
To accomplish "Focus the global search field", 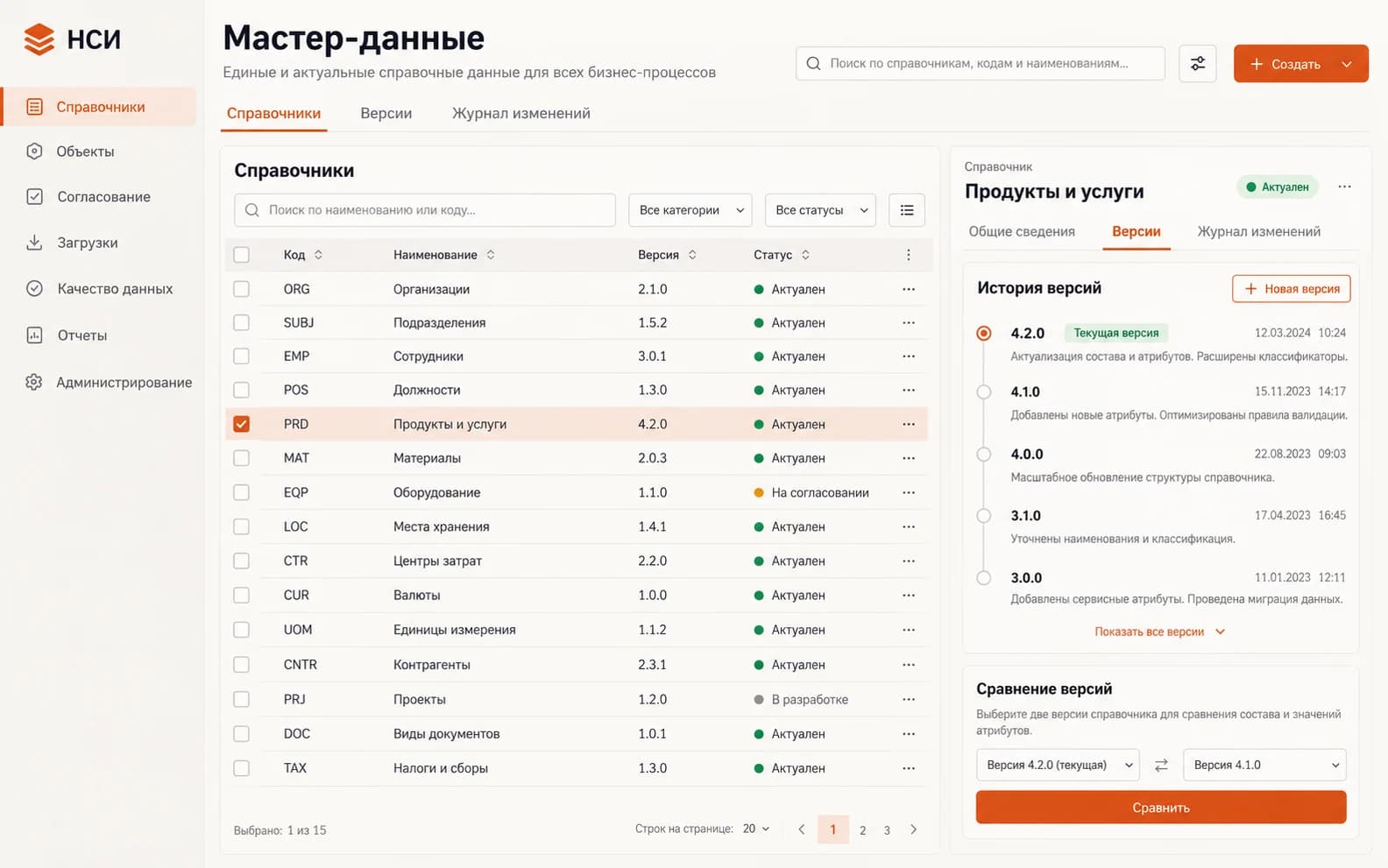I will click(x=981, y=64).
